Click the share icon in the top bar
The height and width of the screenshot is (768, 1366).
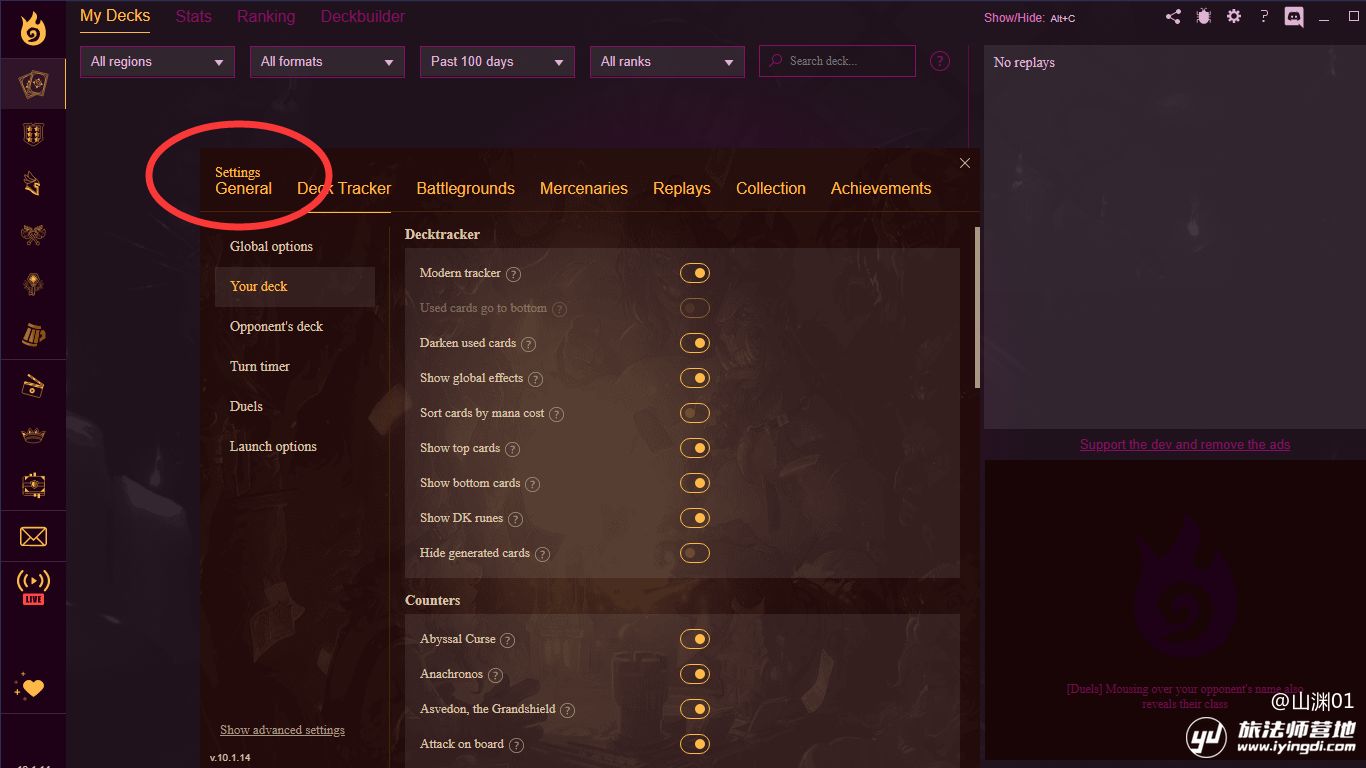tap(1173, 16)
